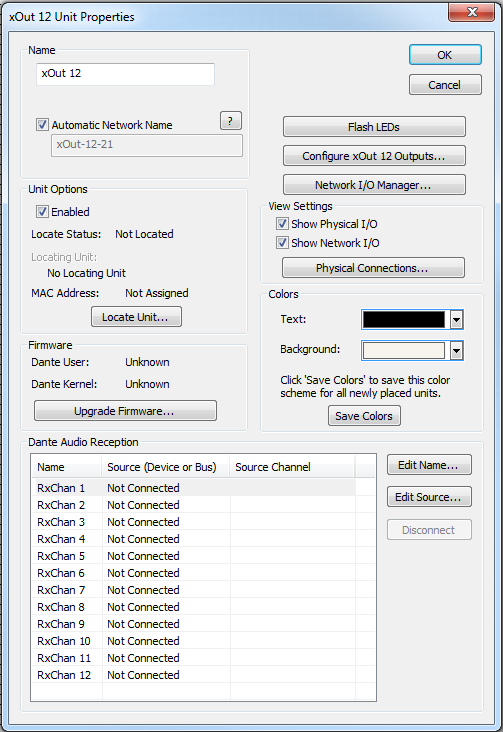Open Physical Connections dialog
Image resolution: width=503 pixels, height=732 pixels.
(373, 268)
